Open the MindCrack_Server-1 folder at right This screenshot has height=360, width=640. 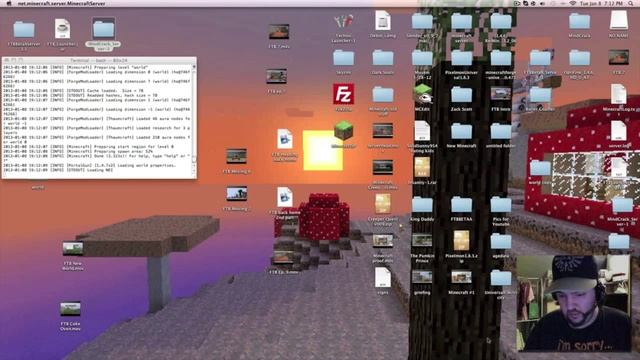[622, 205]
